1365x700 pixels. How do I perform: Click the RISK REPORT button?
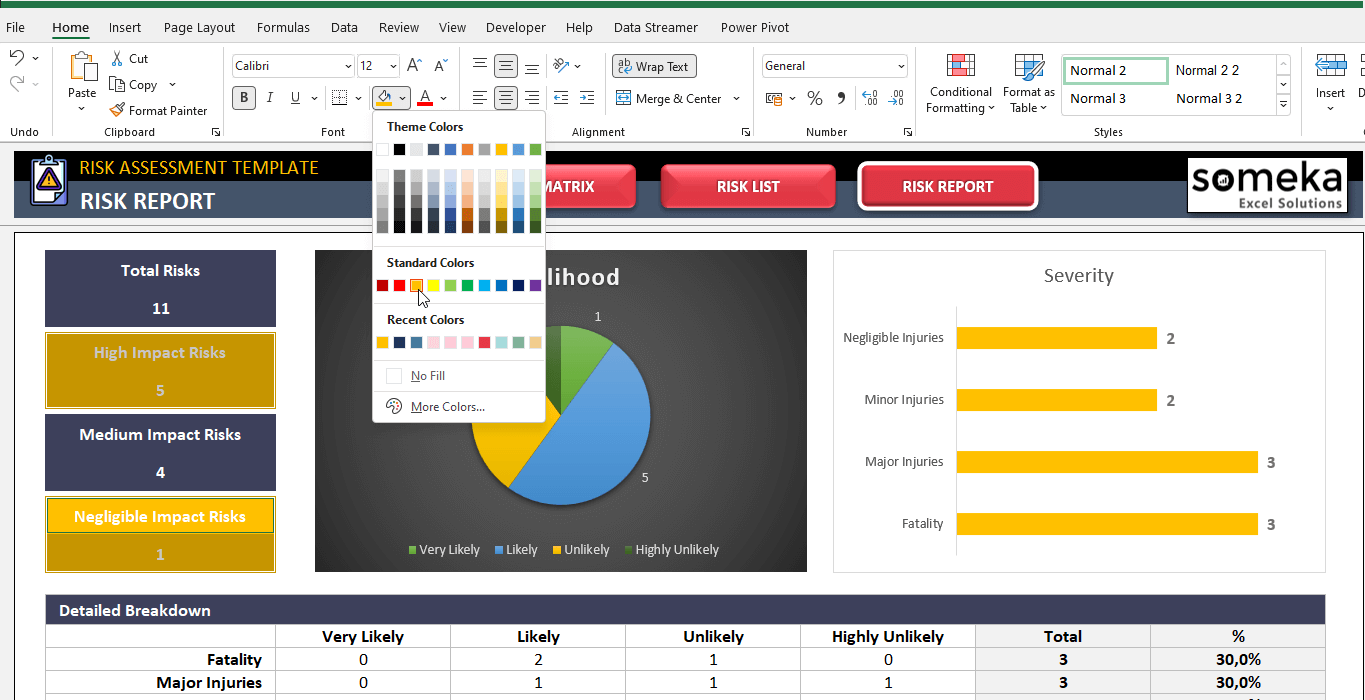pos(947,186)
